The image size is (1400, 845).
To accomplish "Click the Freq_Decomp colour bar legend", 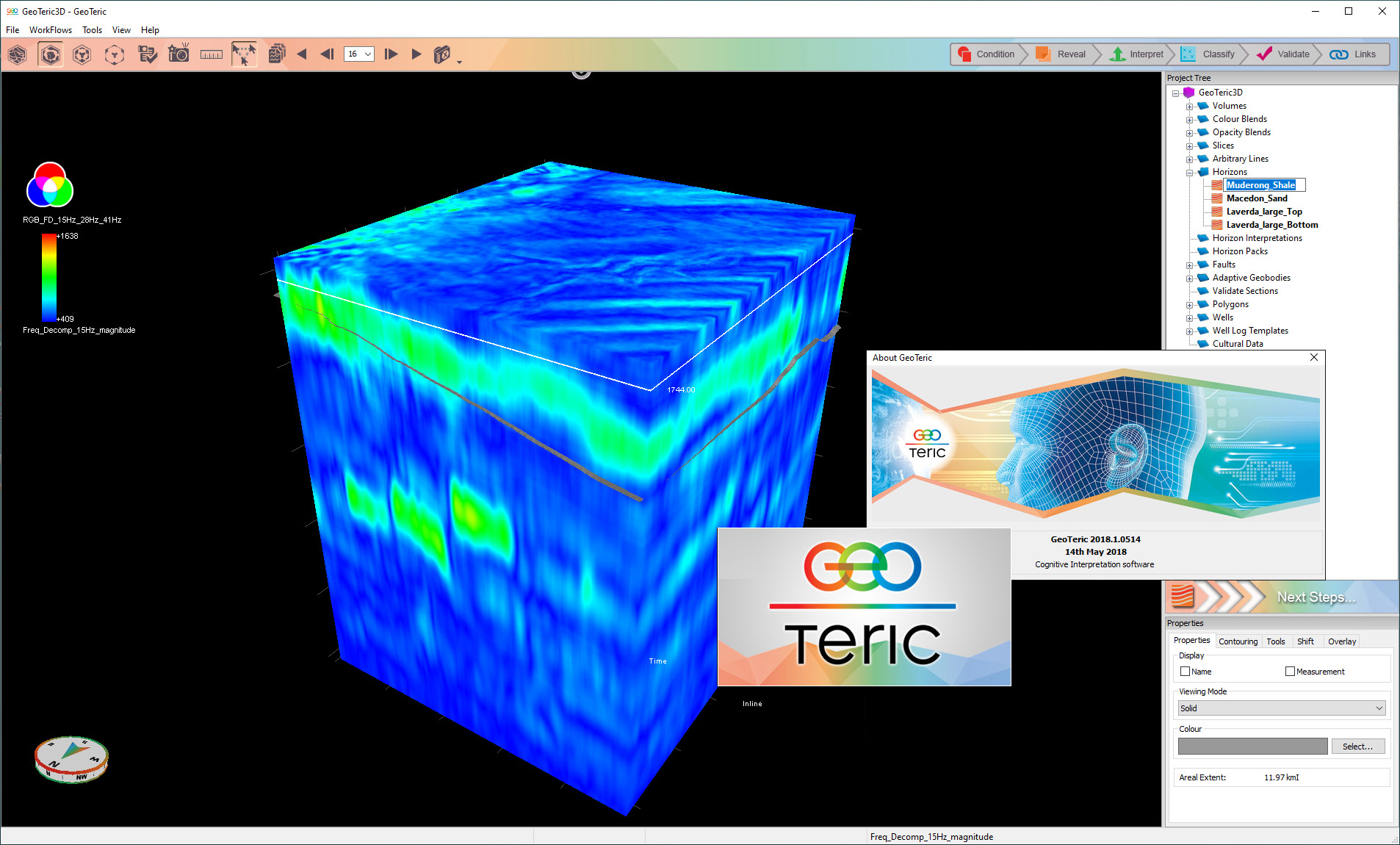I will point(49,278).
